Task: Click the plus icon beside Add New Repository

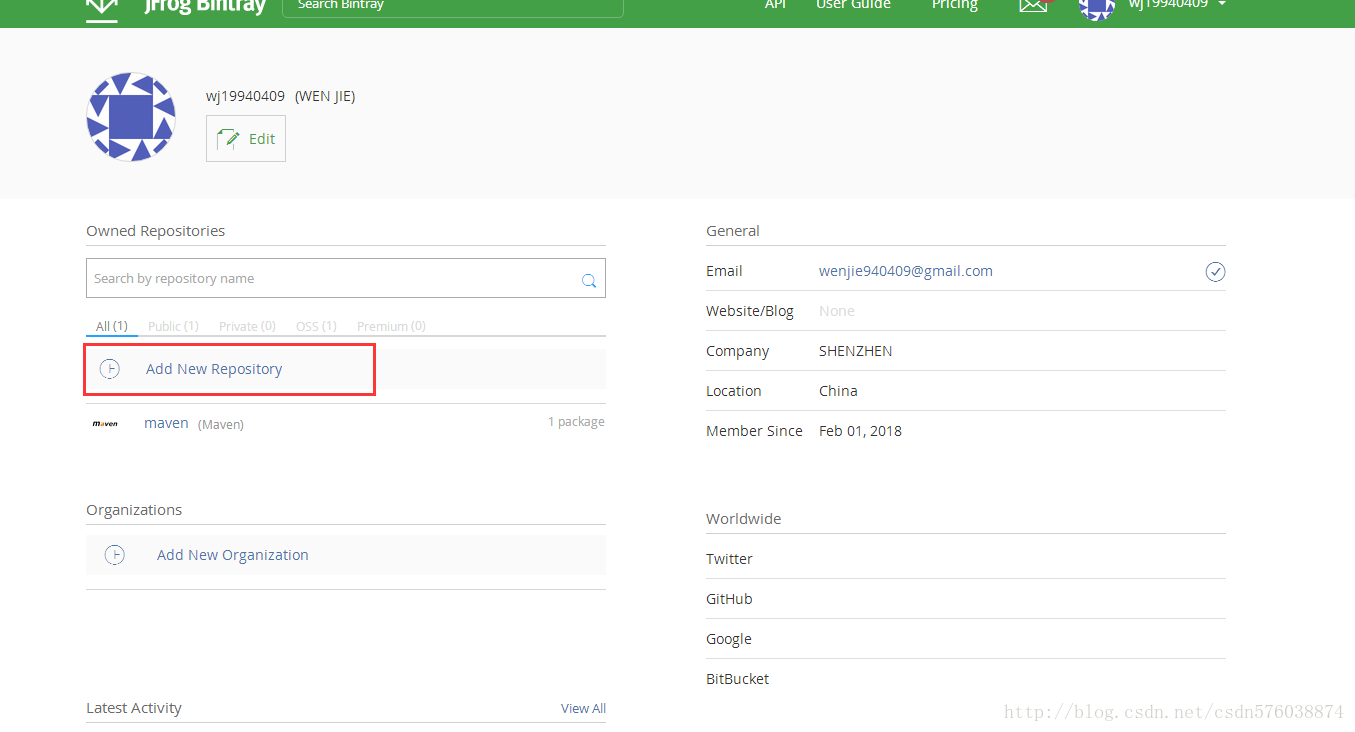Action: tap(110, 369)
